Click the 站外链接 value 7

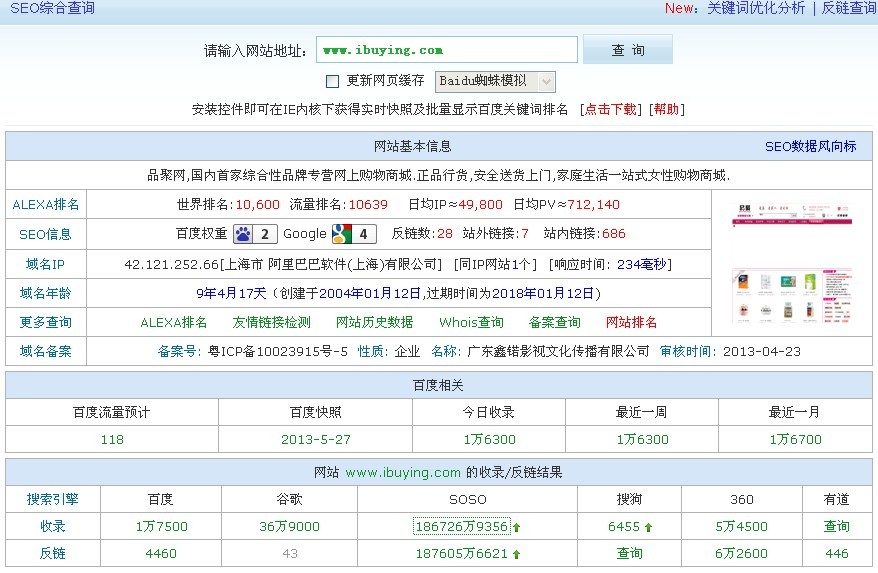[525, 234]
